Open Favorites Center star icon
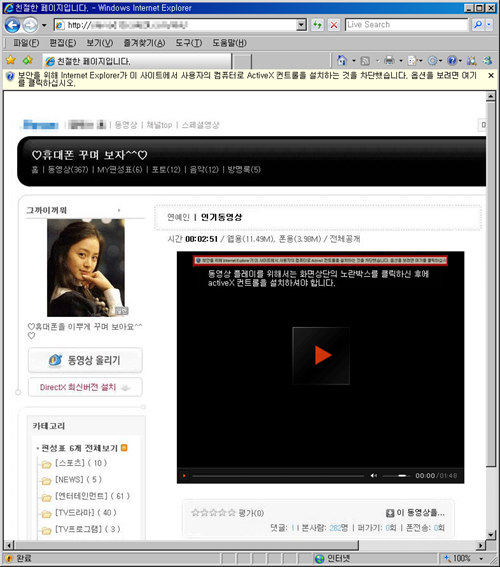The image size is (500, 567). [x=11, y=60]
